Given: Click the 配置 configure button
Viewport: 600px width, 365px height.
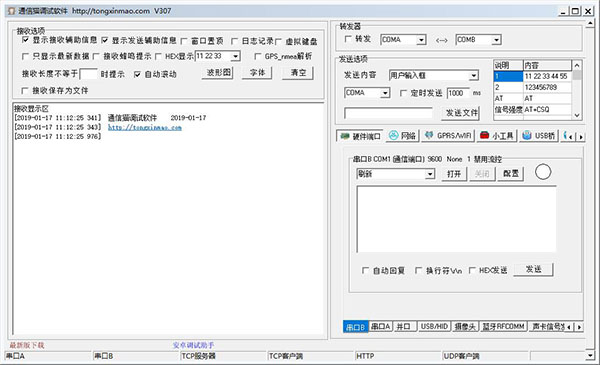Looking at the screenshot, I should 511,174.
